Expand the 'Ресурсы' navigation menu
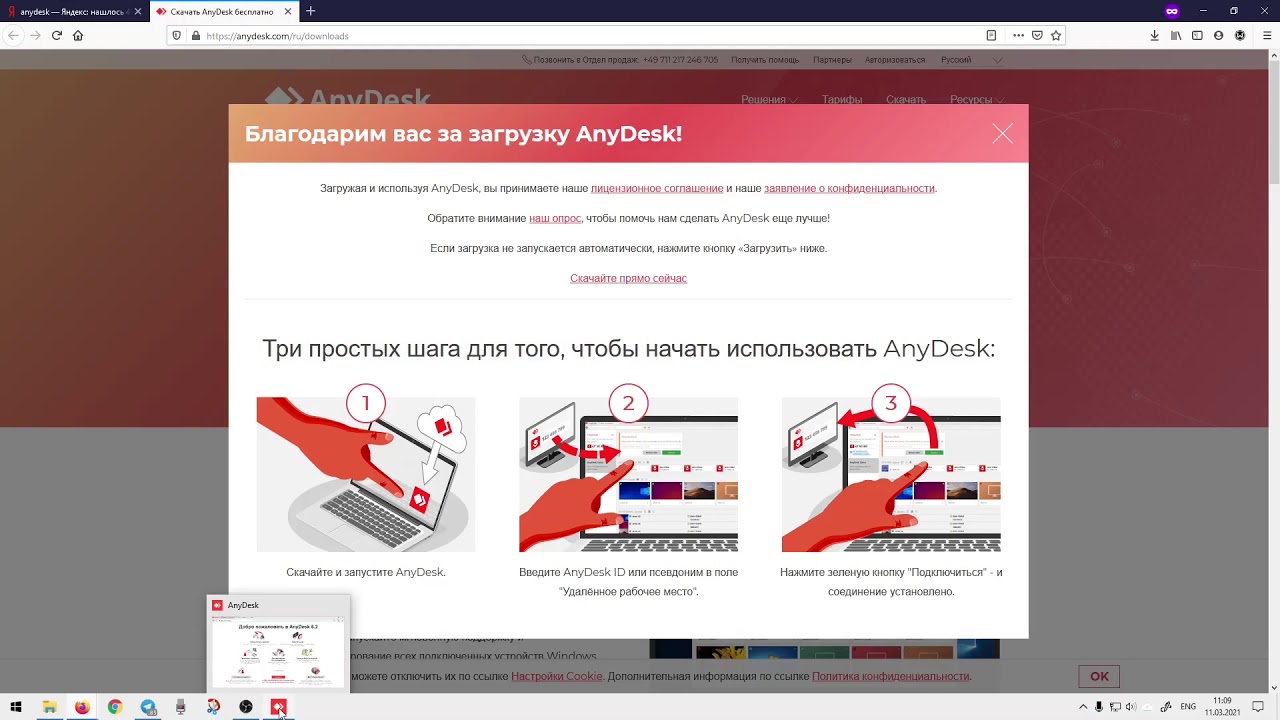The width and height of the screenshot is (1280, 720). tap(977, 99)
